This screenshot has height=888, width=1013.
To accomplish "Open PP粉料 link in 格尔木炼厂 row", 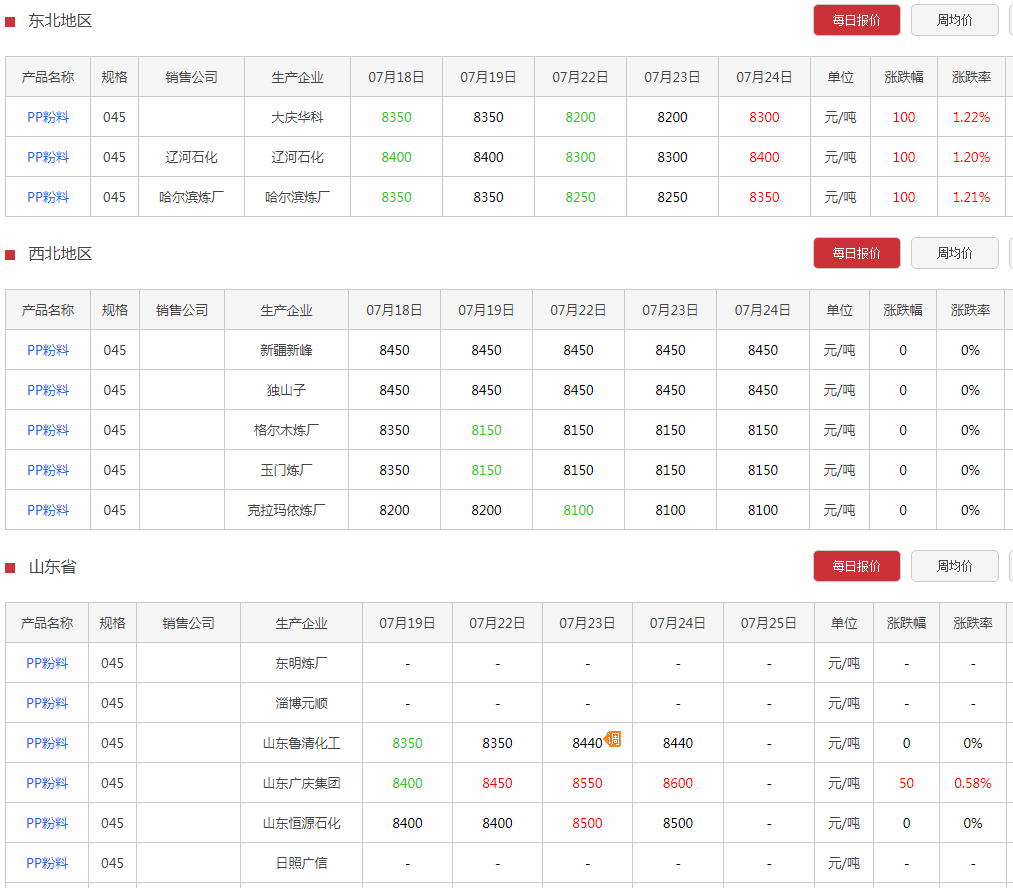I will pos(48,431).
